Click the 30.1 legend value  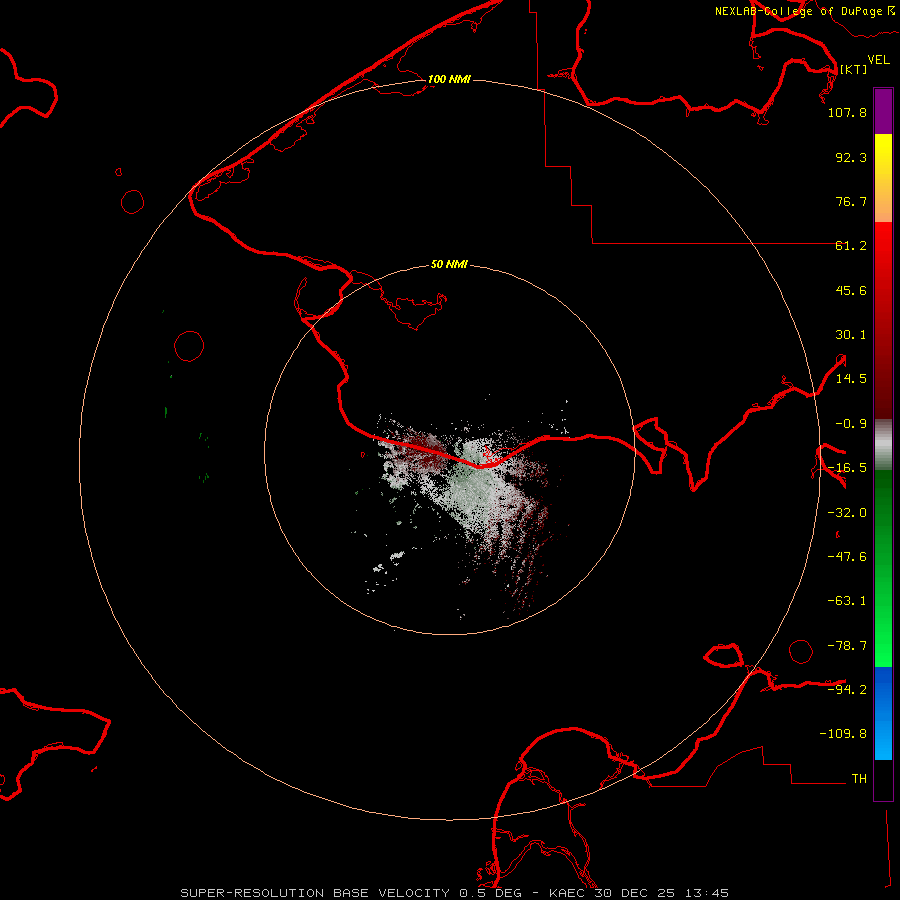[851, 335]
